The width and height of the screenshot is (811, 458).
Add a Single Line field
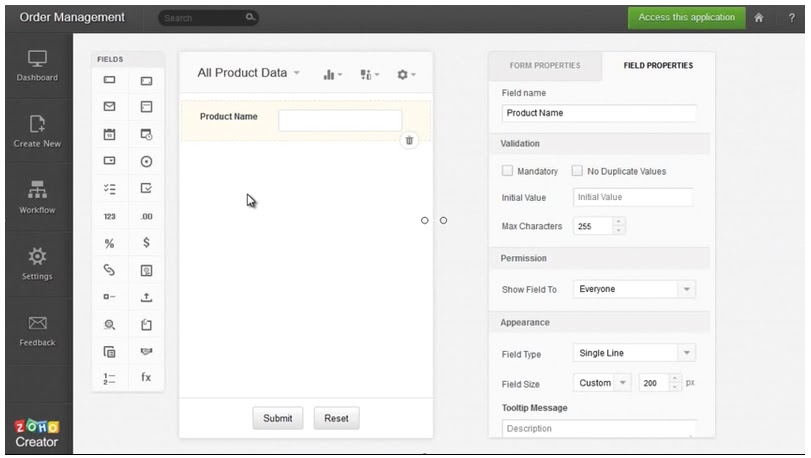(x=109, y=80)
